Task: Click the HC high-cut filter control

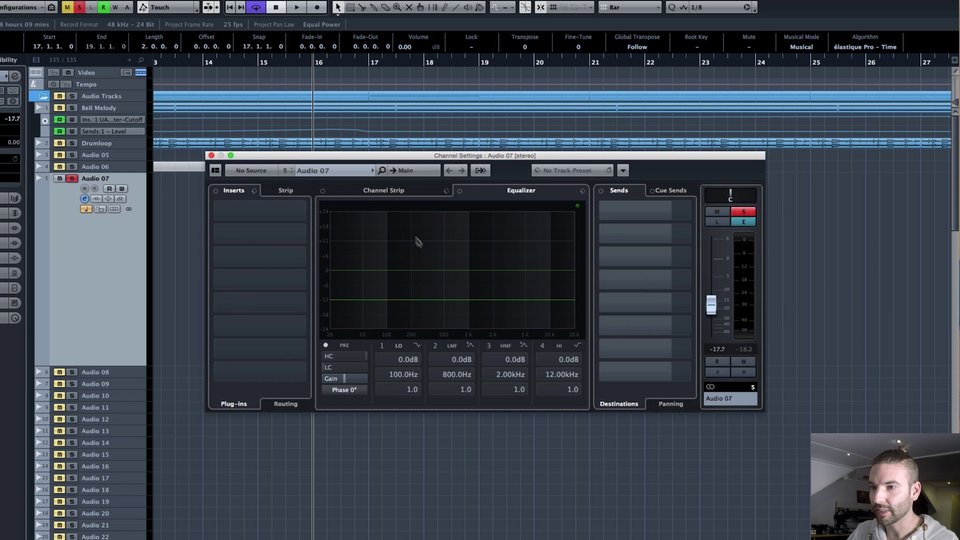Action: [344, 356]
